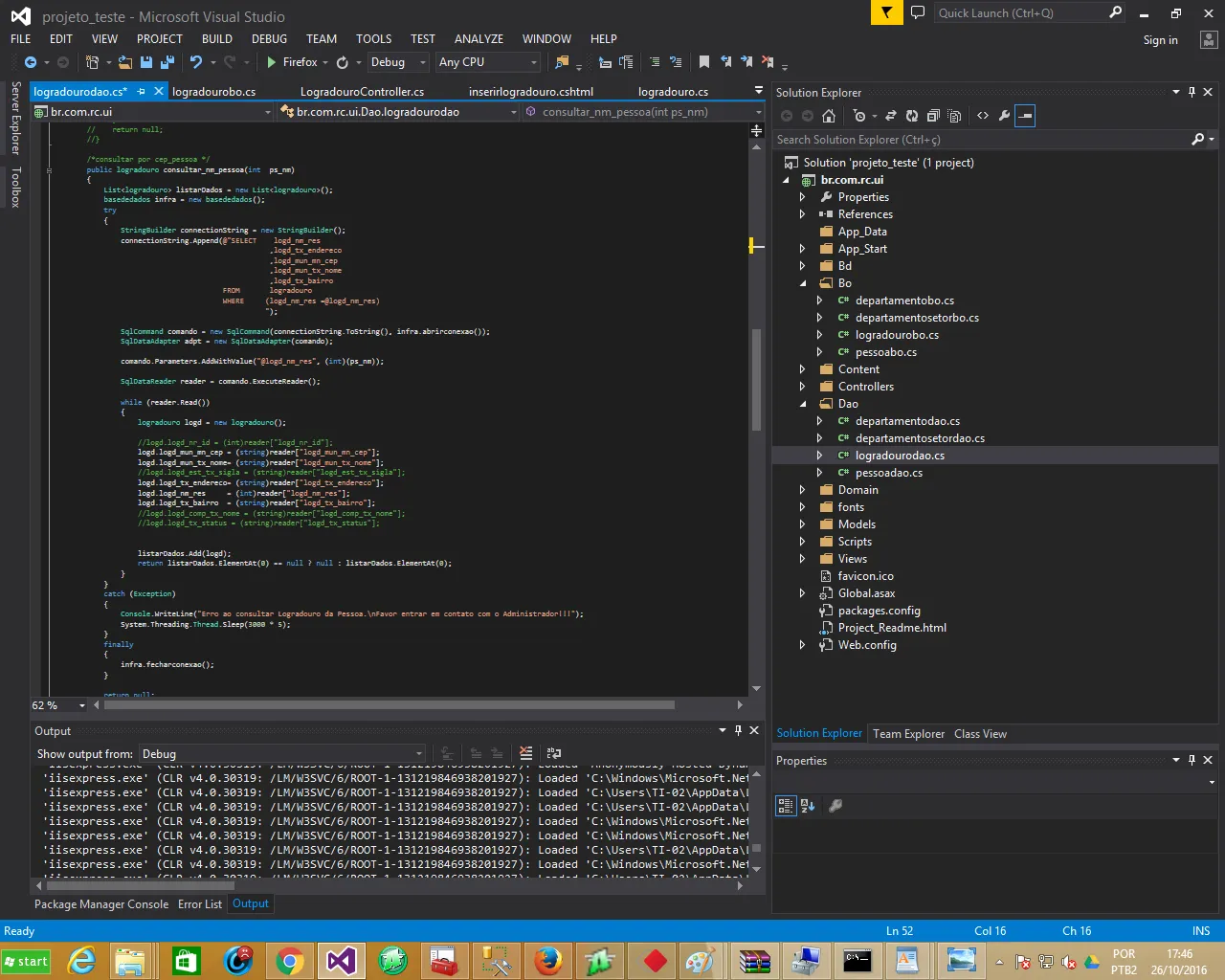Click the Home icon in Solution Explorer
Viewport: 1225px width, 980px height.
click(x=829, y=116)
